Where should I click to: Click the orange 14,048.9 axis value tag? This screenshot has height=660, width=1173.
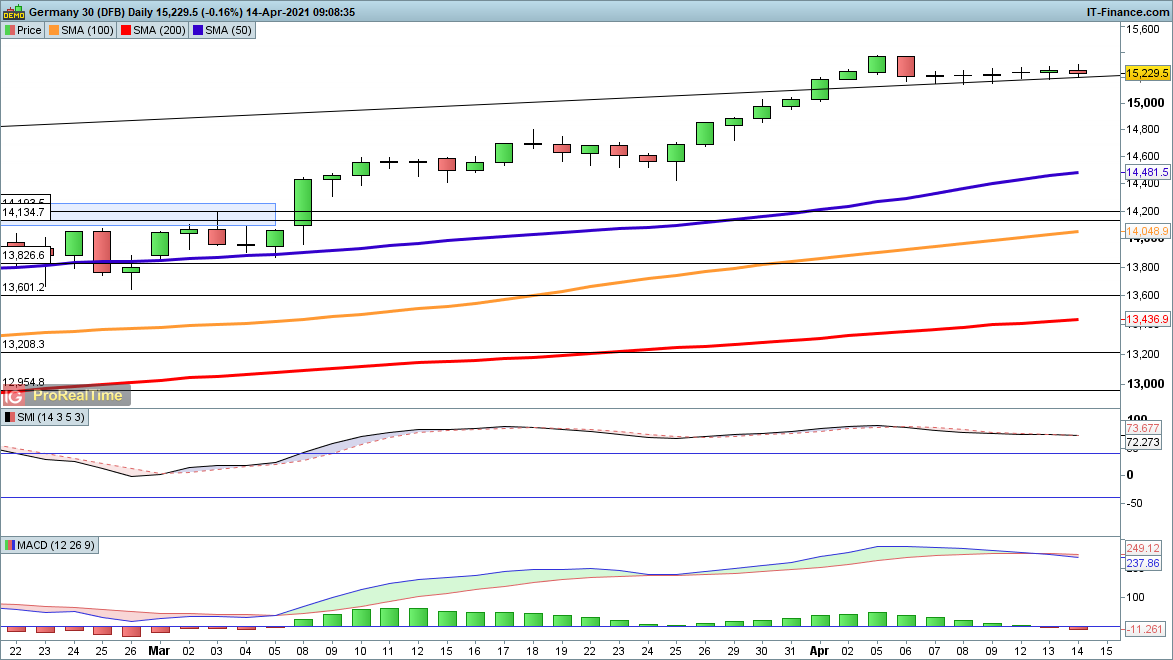tap(1147, 232)
